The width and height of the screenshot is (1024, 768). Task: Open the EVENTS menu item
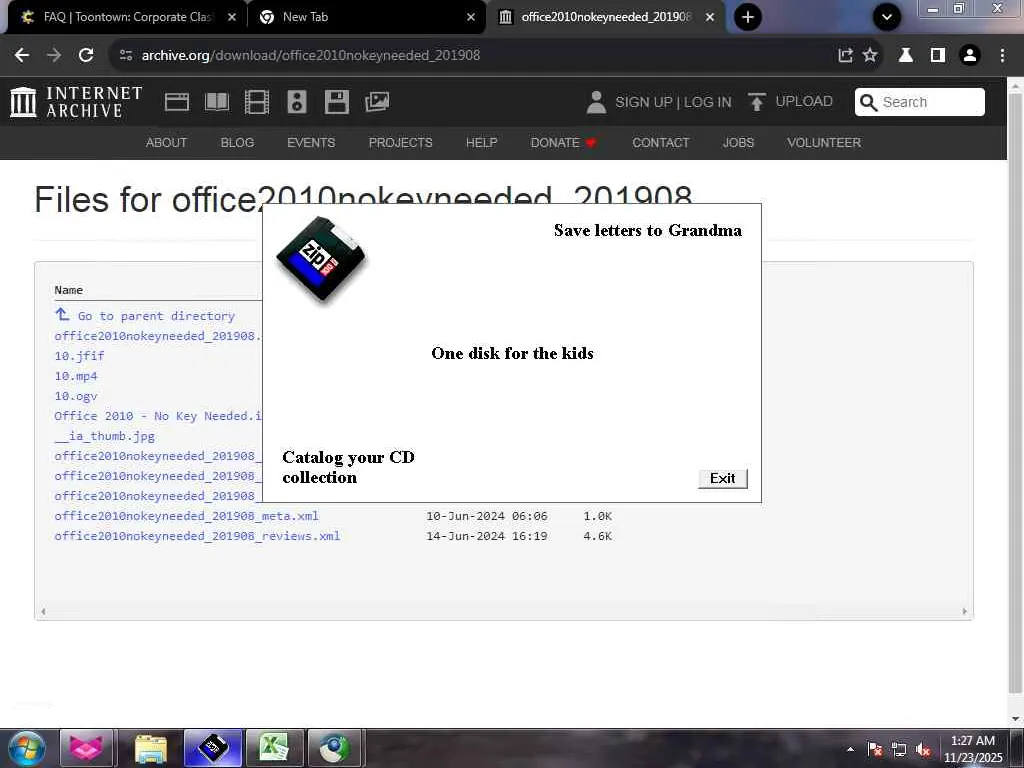click(311, 142)
